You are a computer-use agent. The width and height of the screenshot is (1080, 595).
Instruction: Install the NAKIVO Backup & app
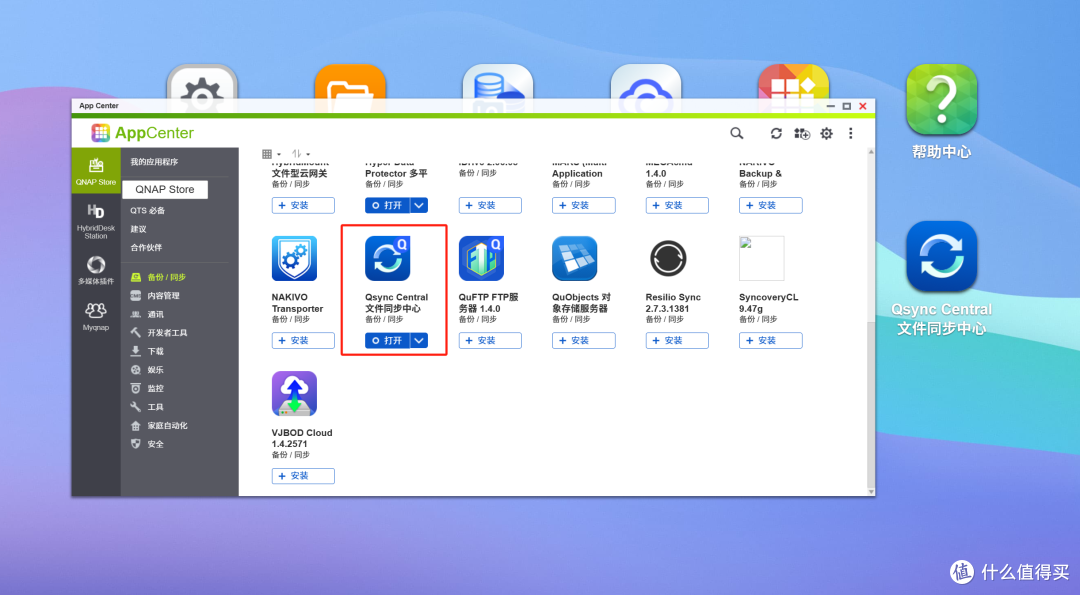(771, 205)
